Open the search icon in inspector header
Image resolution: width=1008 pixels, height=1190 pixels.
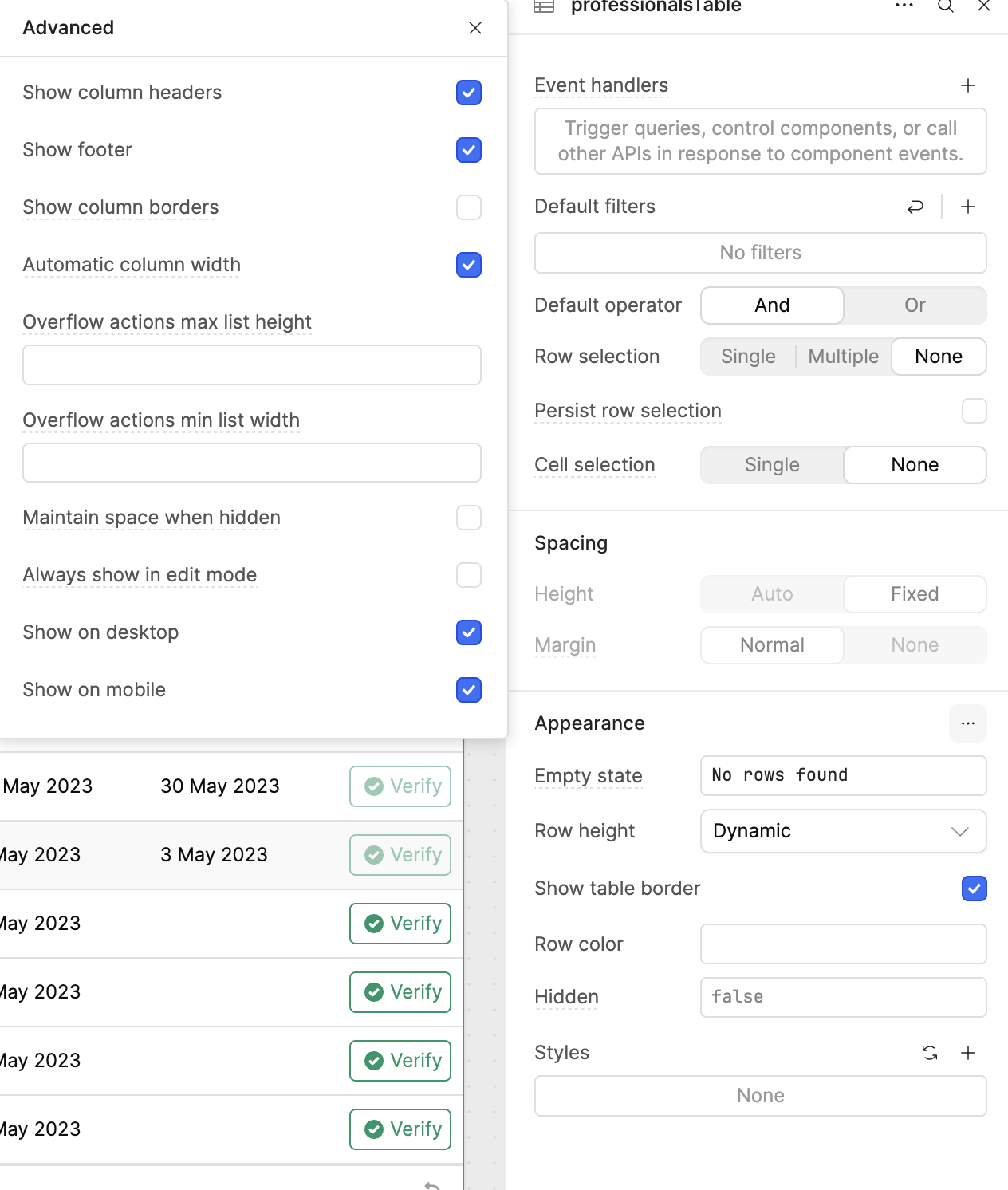tap(945, 6)
